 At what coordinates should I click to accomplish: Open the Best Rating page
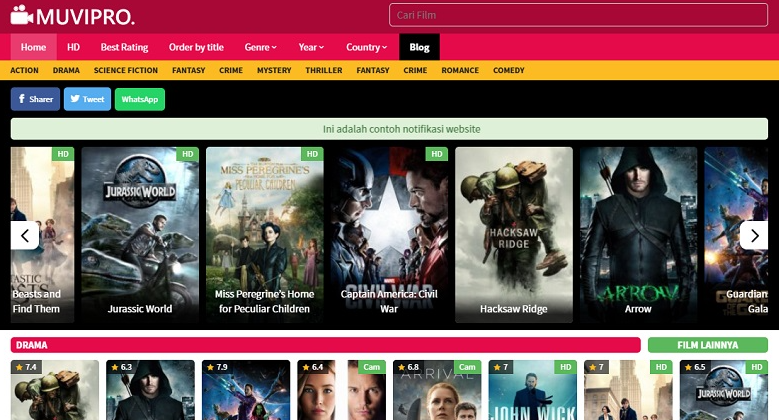click(x=124, y=47)
